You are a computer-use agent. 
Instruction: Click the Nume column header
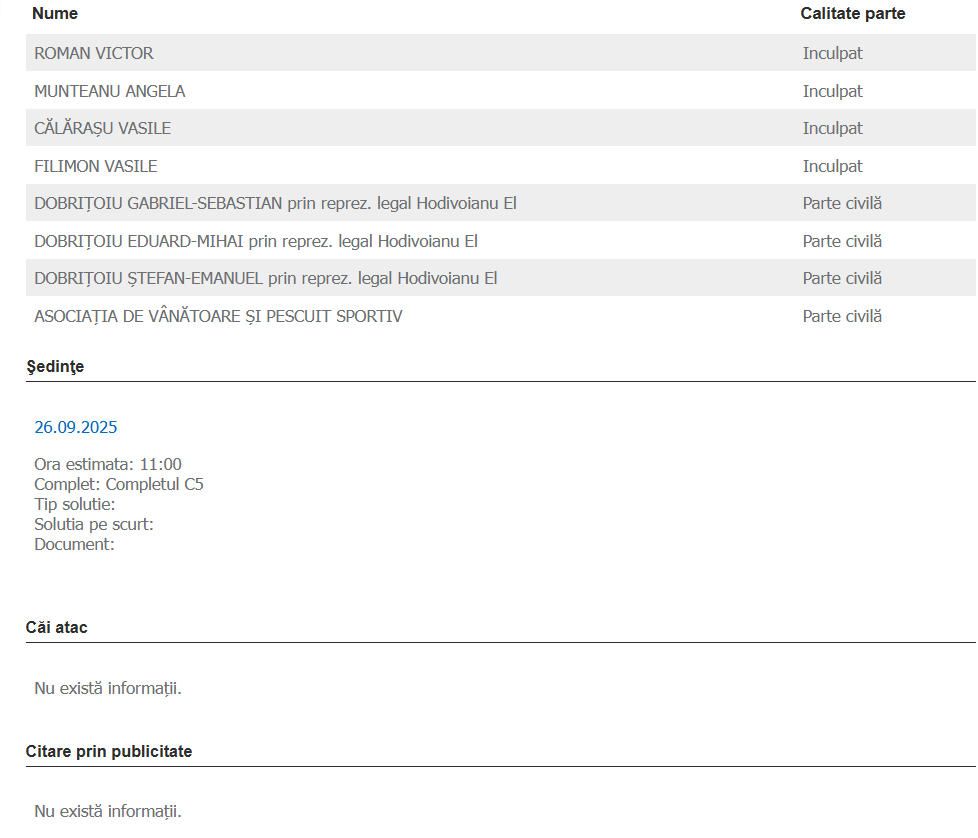click(x=55, y=14)
